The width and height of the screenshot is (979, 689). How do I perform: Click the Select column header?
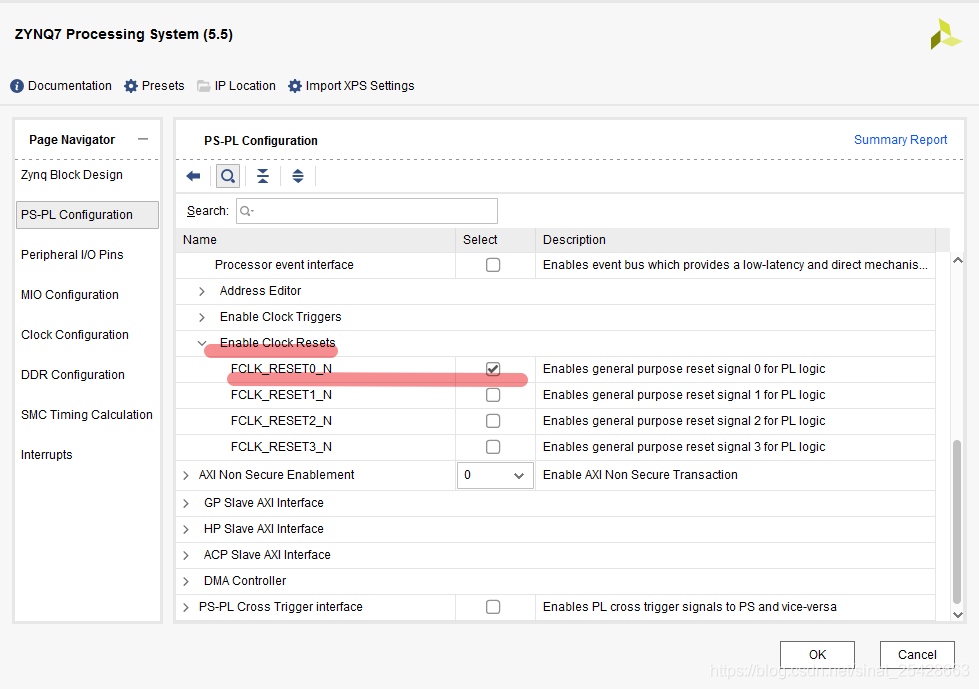coord(495,240)
